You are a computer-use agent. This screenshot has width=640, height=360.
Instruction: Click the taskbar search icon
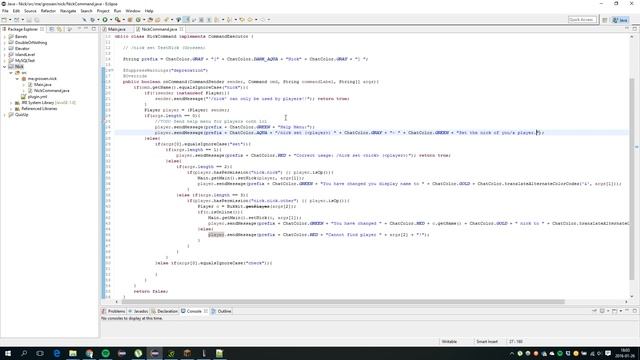point(24,353)
